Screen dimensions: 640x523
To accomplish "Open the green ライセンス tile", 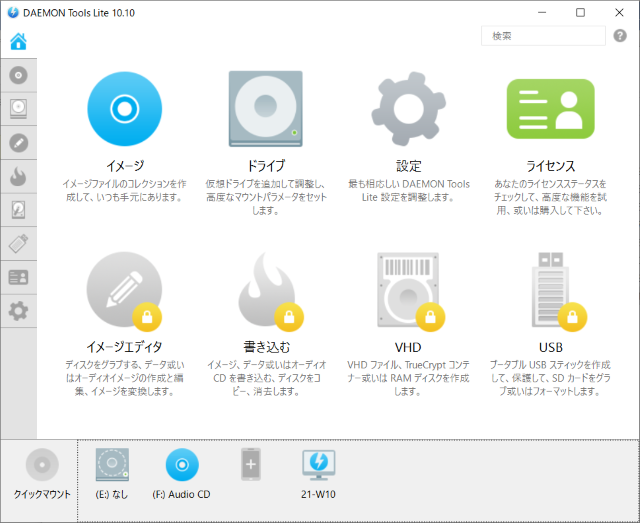I will (551, 109).
